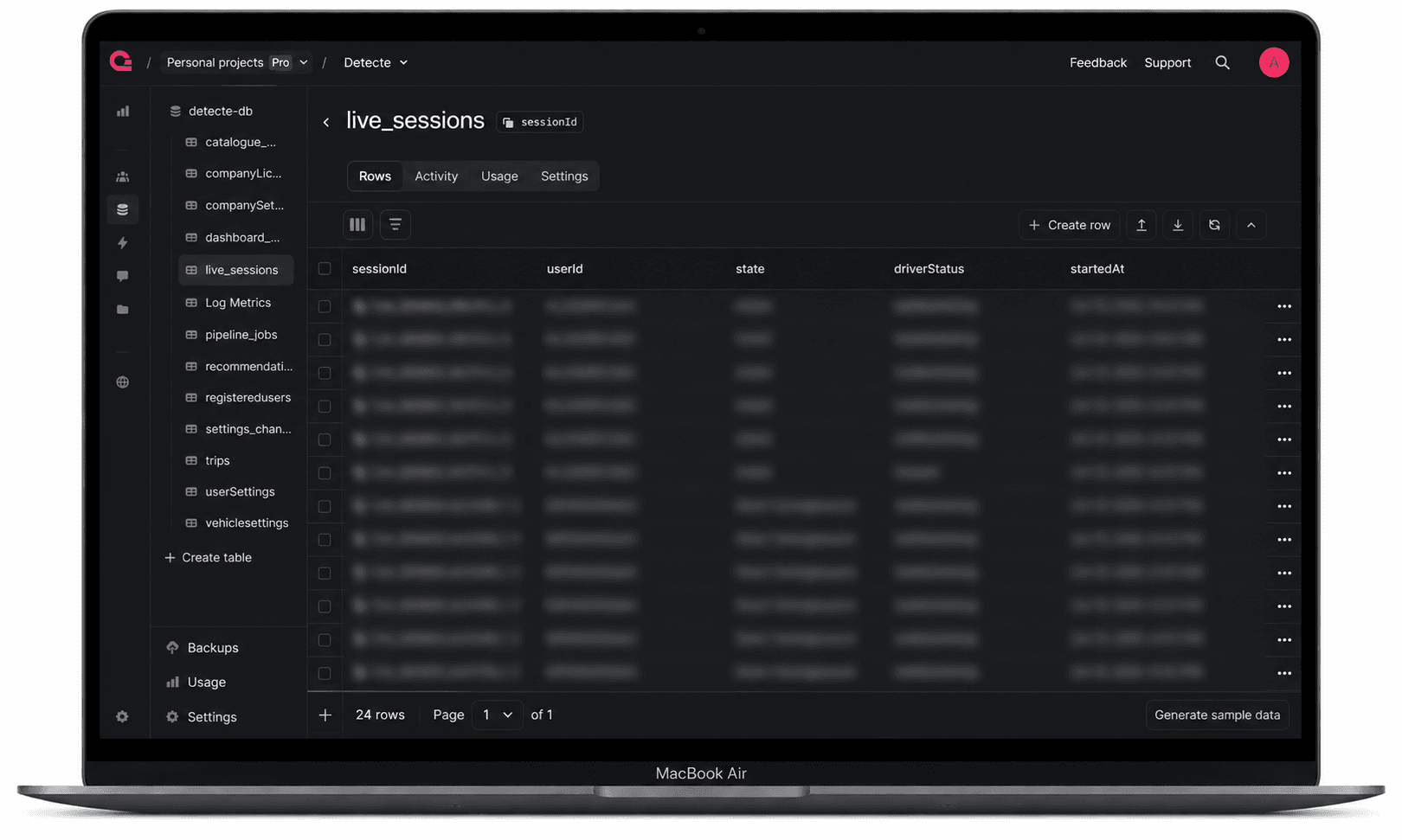Open actions menu for last visible row
The height and width of the screenshot is (840, 1402).
coord(1284,673)
